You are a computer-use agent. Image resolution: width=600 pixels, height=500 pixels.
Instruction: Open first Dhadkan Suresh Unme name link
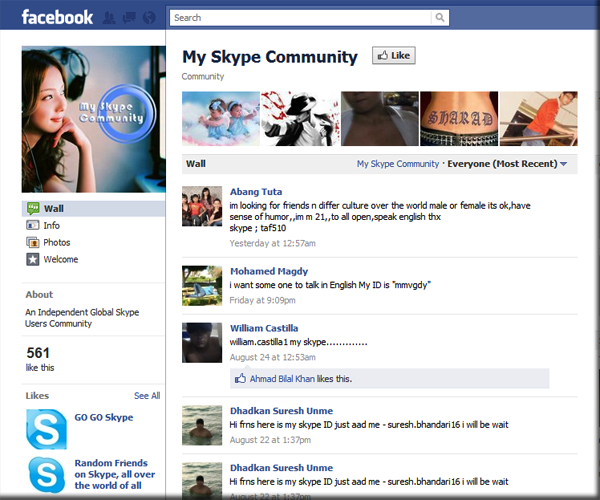point(281,411)
